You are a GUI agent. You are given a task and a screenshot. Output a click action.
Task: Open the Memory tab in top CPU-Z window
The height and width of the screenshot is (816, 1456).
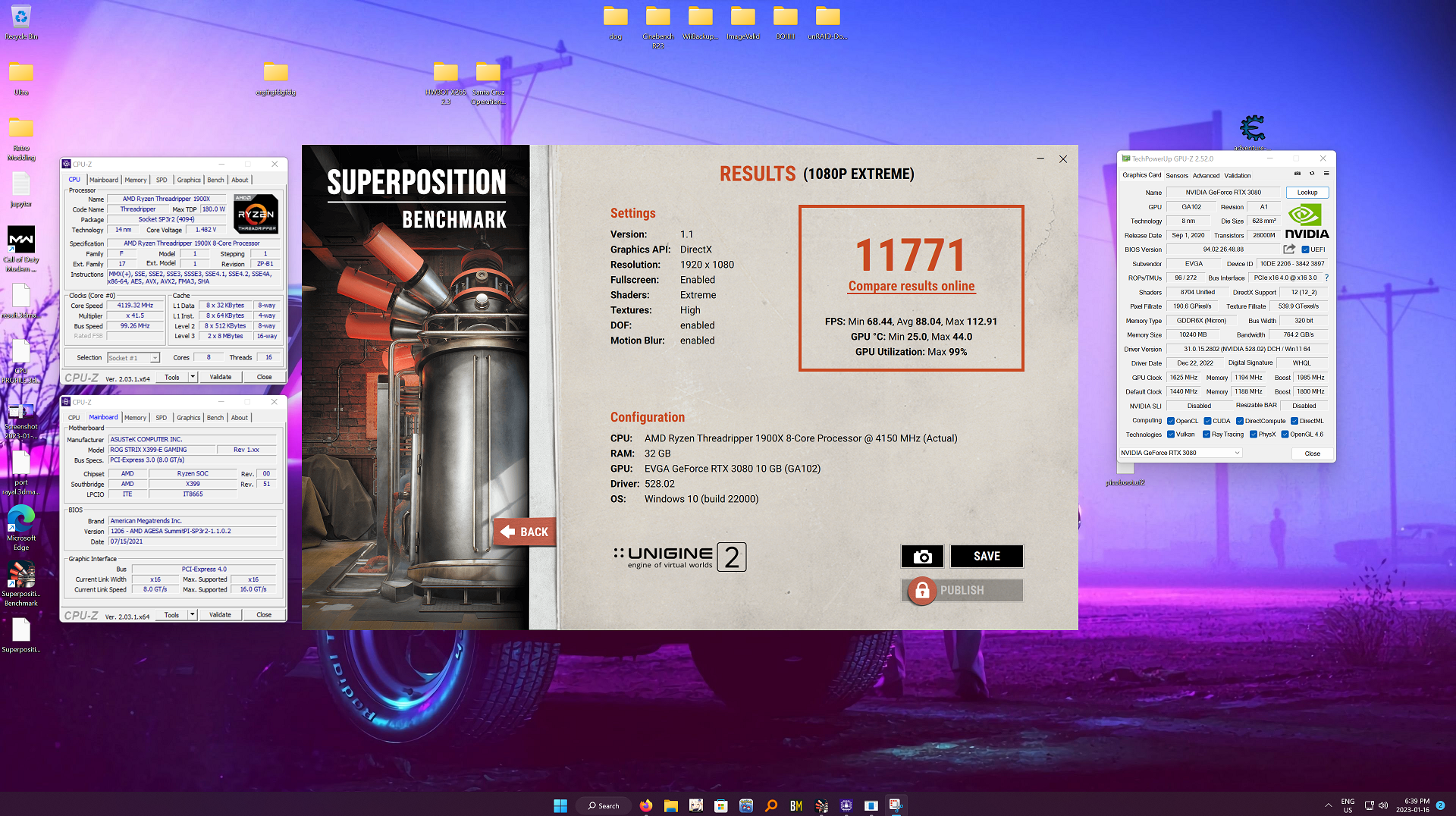tap(136, 180)
